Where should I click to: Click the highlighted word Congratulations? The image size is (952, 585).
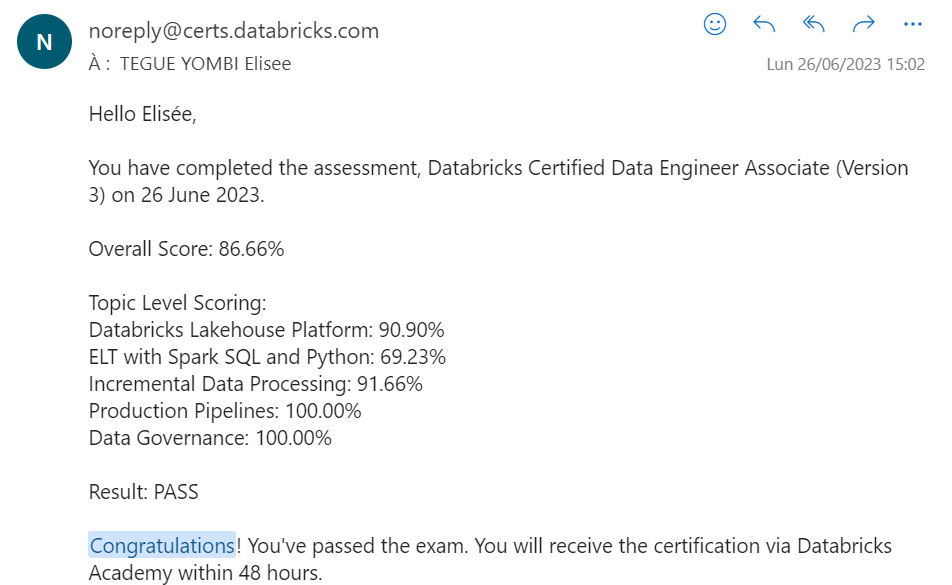point(162,546)
